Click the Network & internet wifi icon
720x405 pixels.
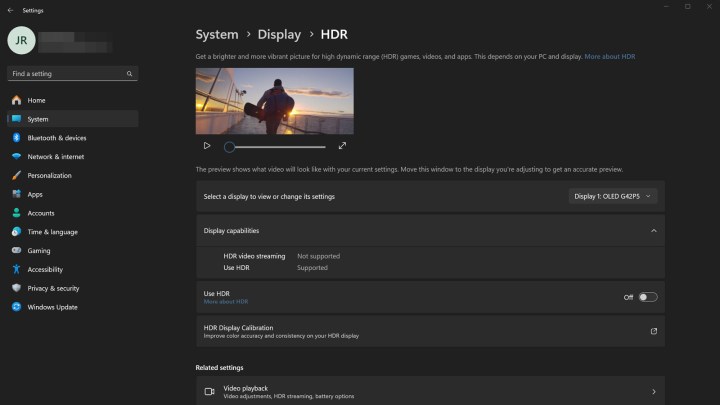17,157
